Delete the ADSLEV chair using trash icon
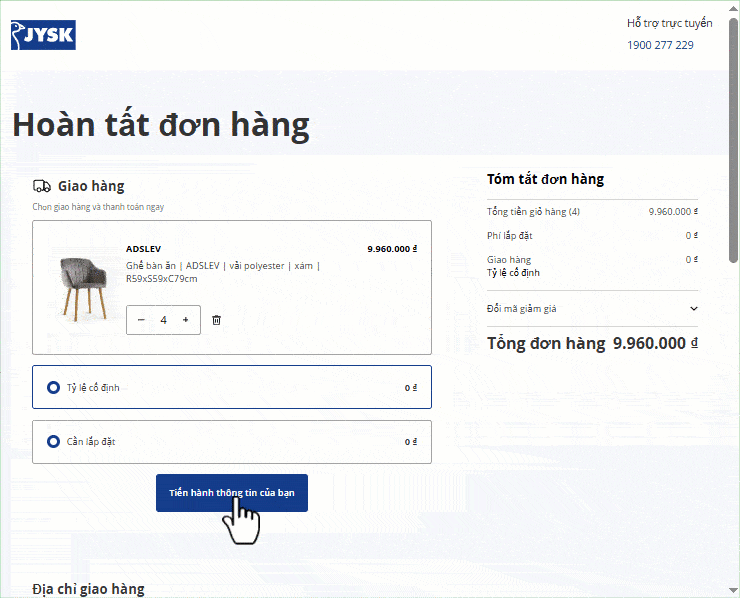 (216, 320)
